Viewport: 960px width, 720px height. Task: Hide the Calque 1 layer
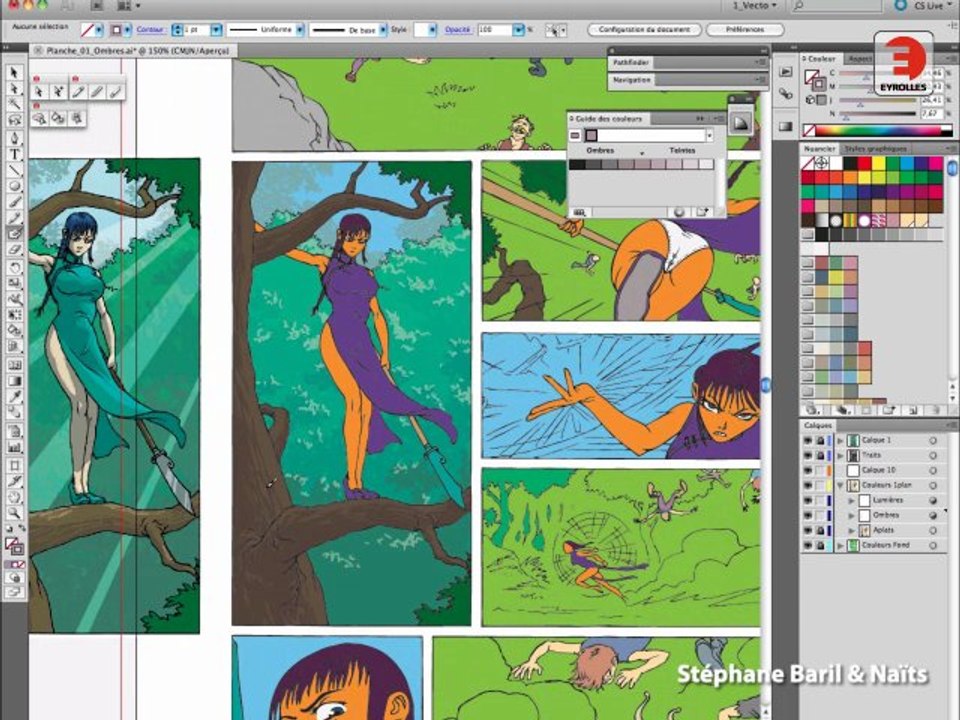point(808,440)
